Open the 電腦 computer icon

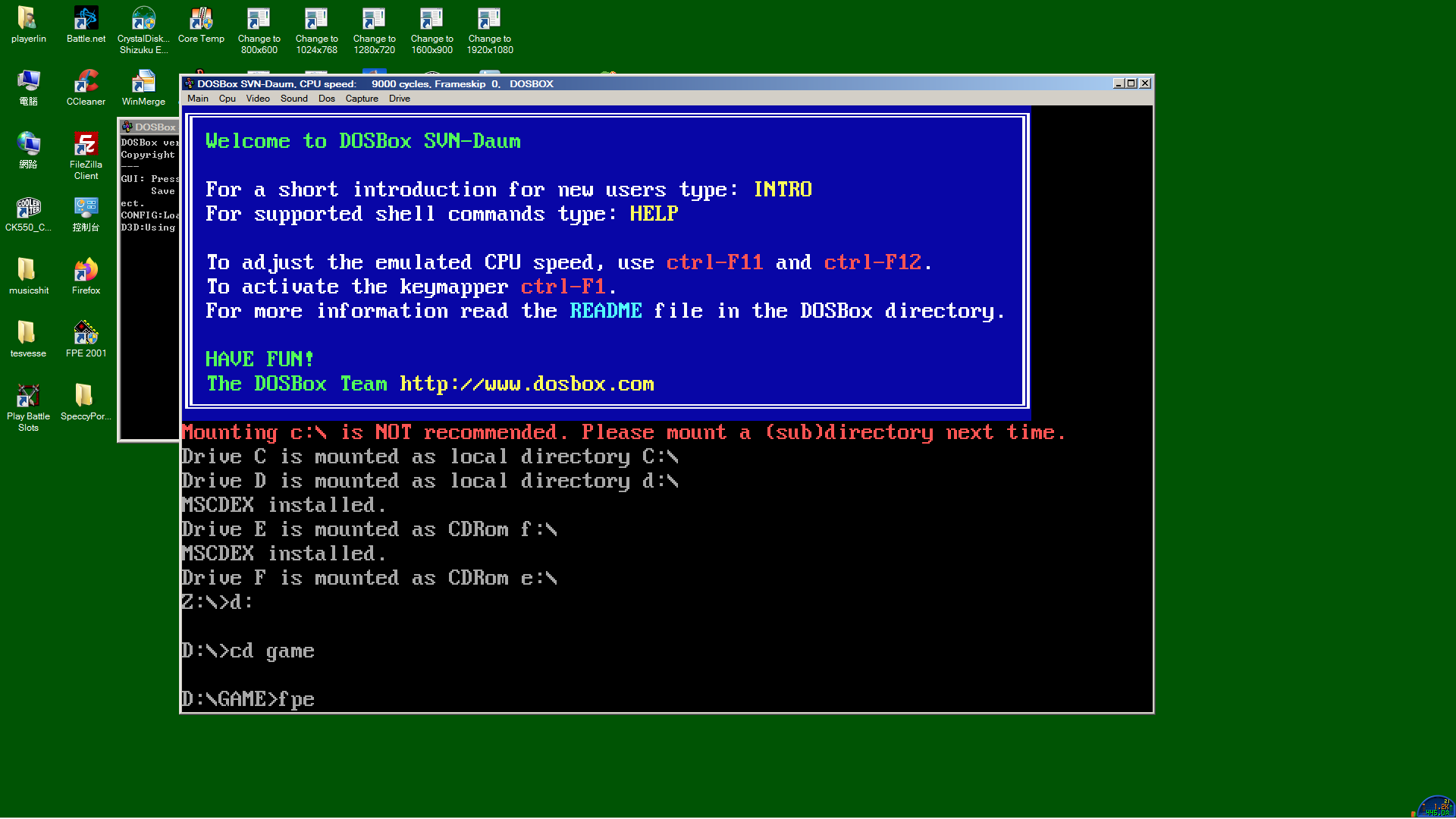tap(28, 80)
